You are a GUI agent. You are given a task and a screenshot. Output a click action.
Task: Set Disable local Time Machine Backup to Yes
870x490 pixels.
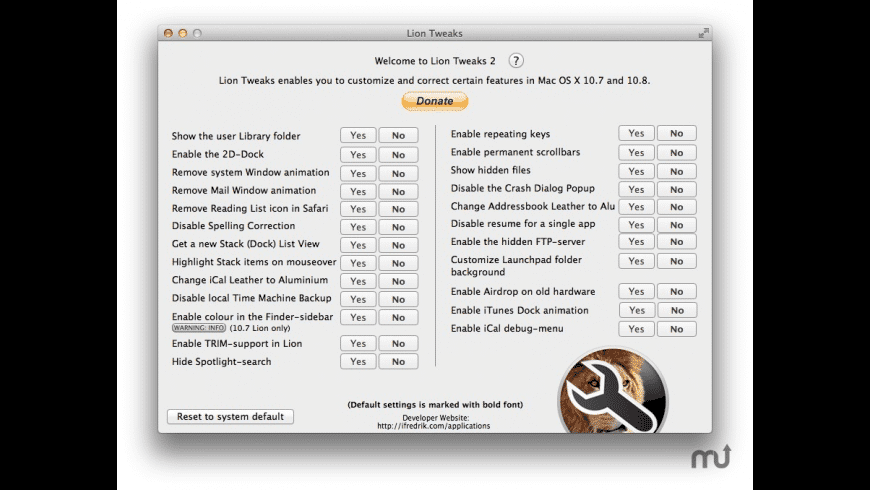tap(358, 299)
